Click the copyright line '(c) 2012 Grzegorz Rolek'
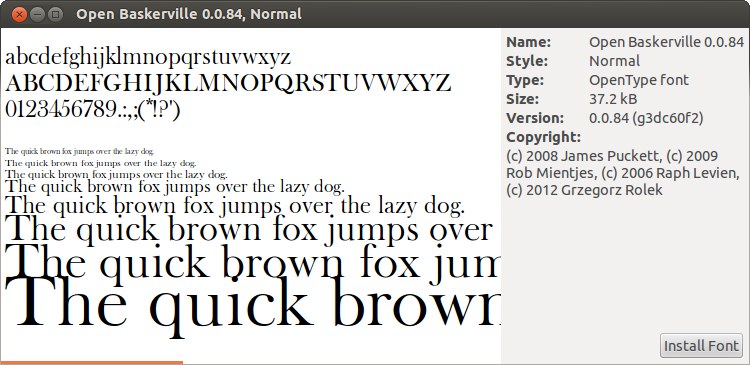750x365 pixels. coord(585,190)
